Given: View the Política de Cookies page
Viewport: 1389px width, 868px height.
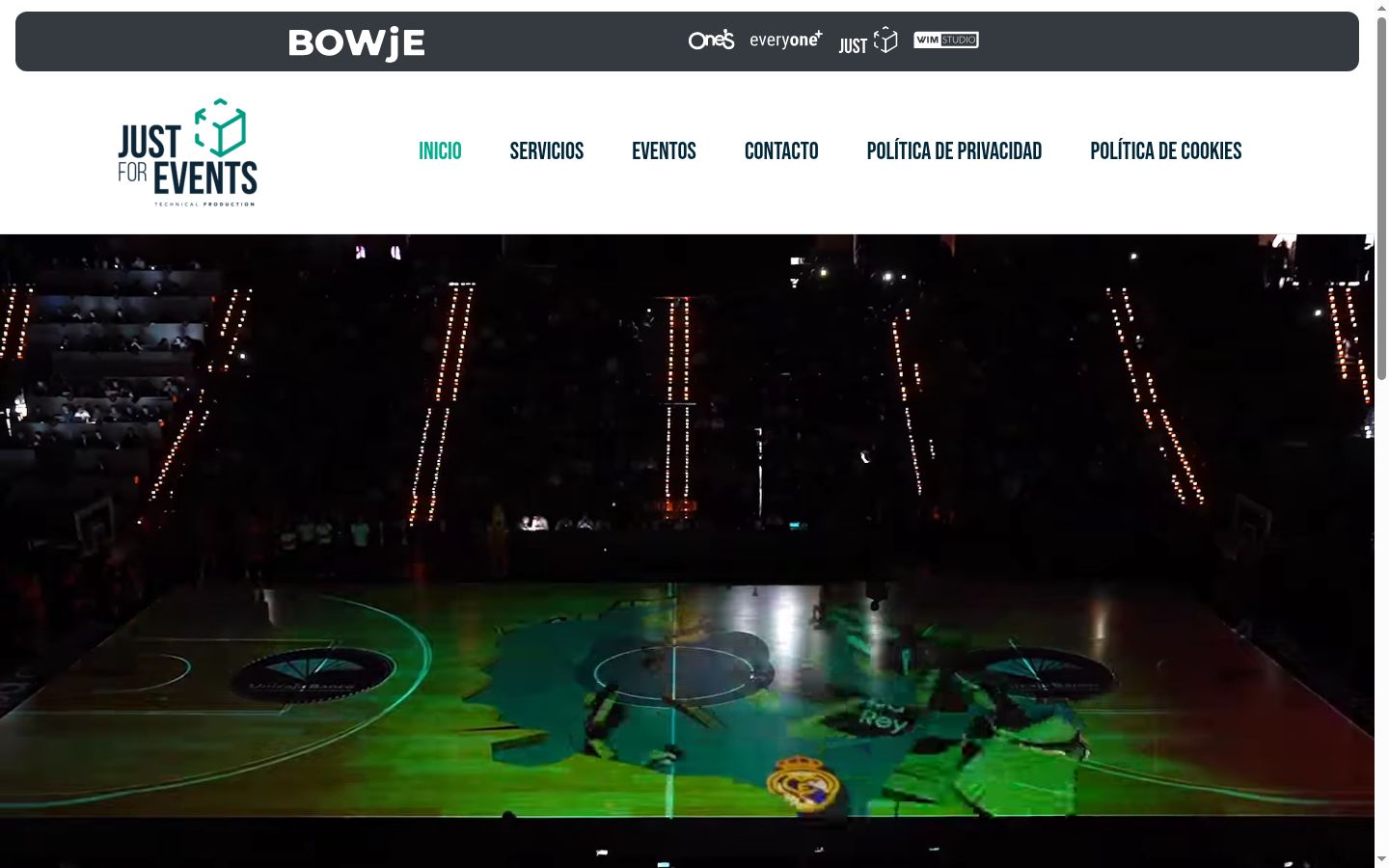Looking at the screenshot, I should click(1165, 151).
